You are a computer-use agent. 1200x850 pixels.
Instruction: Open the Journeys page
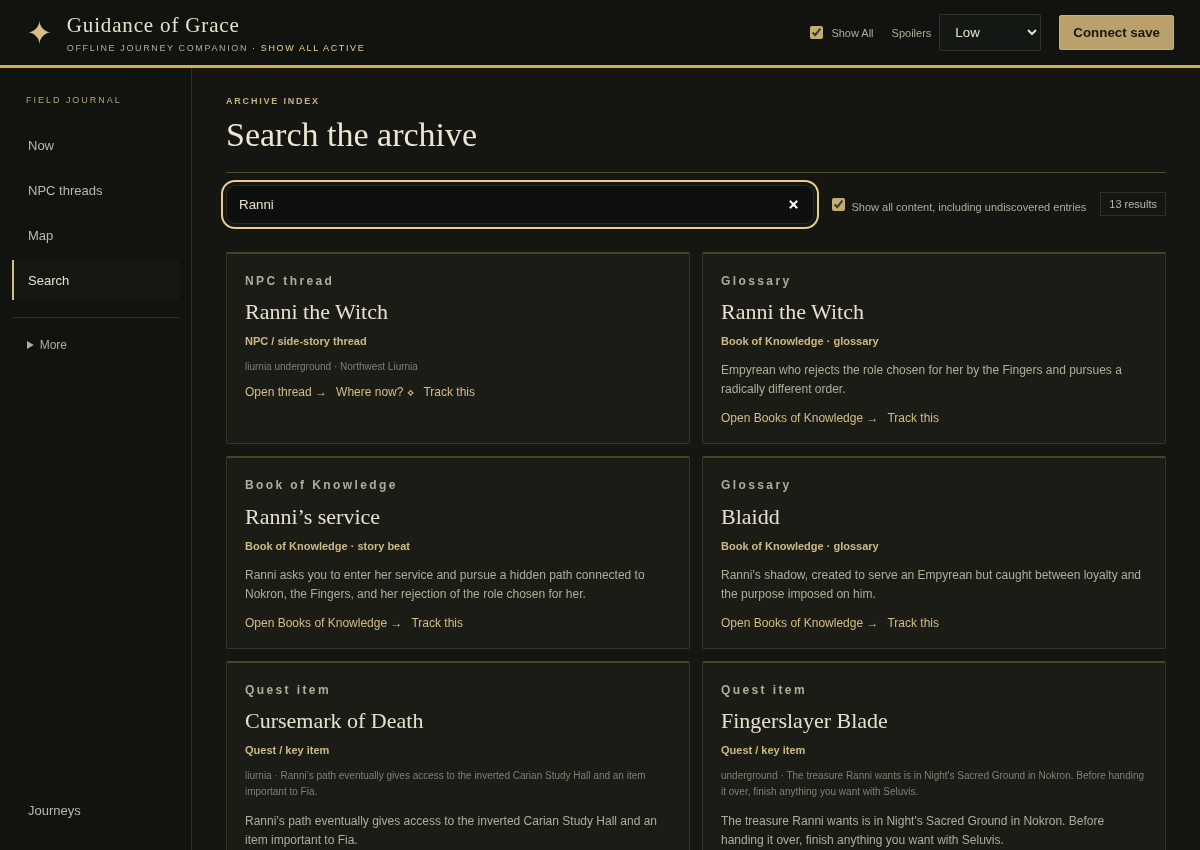(96, 810)
